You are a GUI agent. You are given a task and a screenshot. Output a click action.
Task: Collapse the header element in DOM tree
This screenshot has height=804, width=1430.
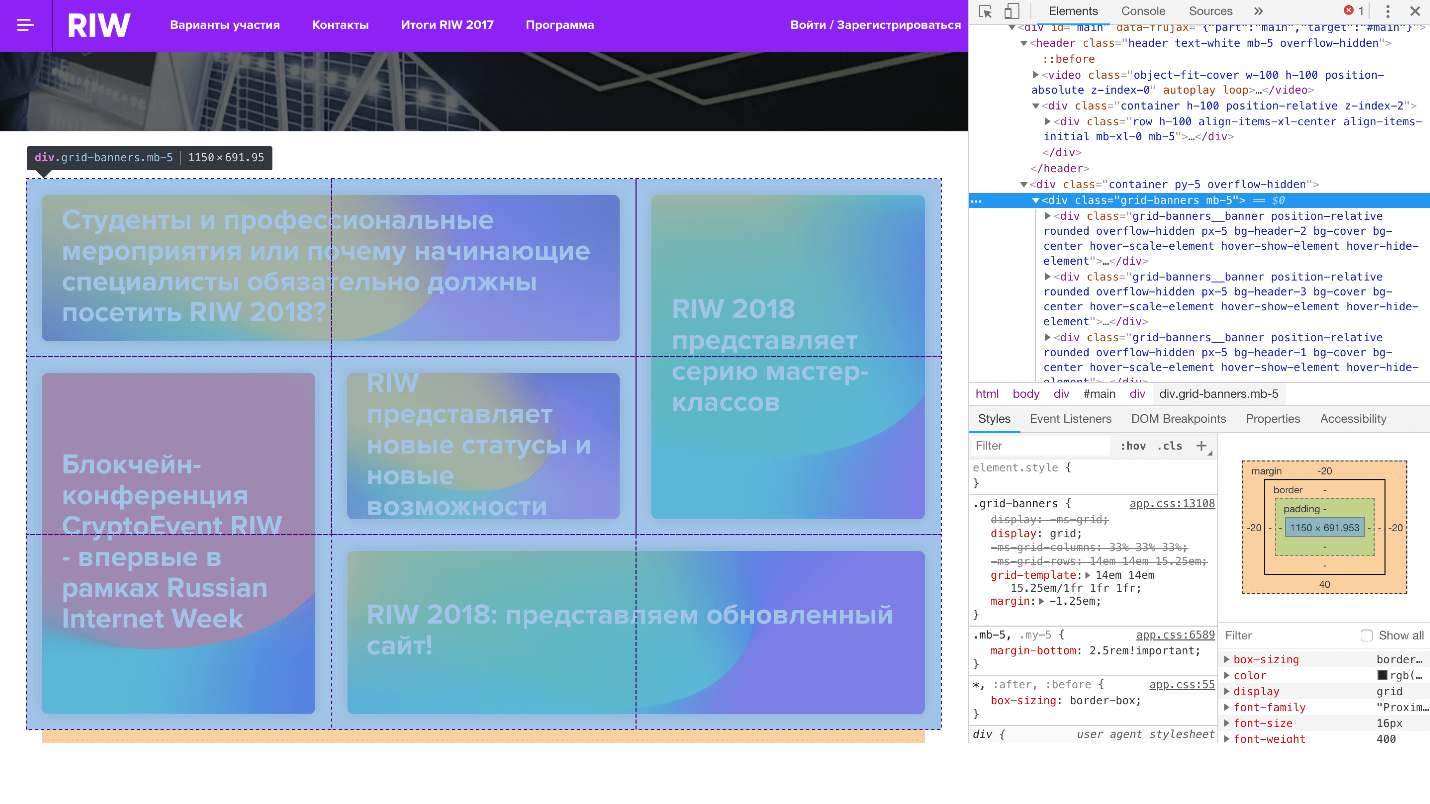[1023, 42]
